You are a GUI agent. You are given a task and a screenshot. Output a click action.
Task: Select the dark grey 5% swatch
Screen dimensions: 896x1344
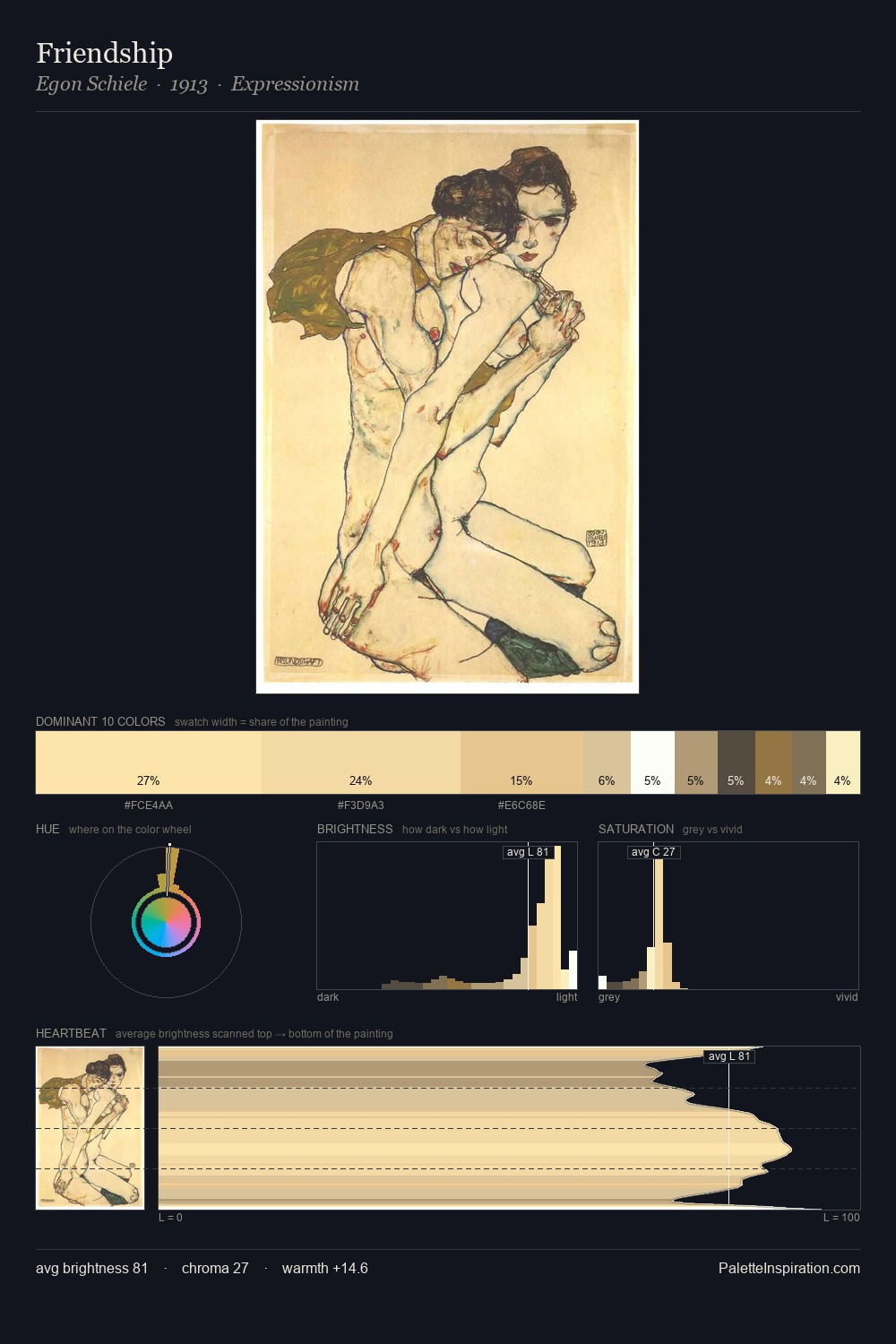736,762
